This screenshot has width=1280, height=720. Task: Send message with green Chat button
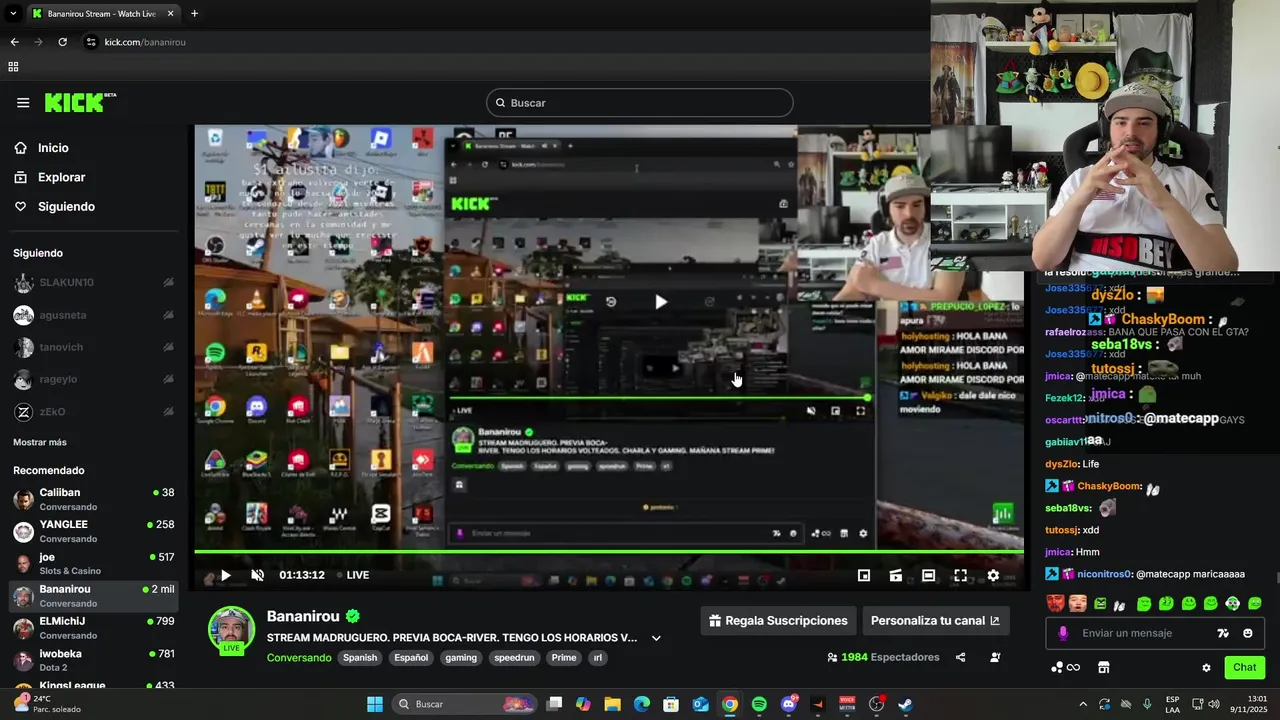click(x=1244, y=667)
